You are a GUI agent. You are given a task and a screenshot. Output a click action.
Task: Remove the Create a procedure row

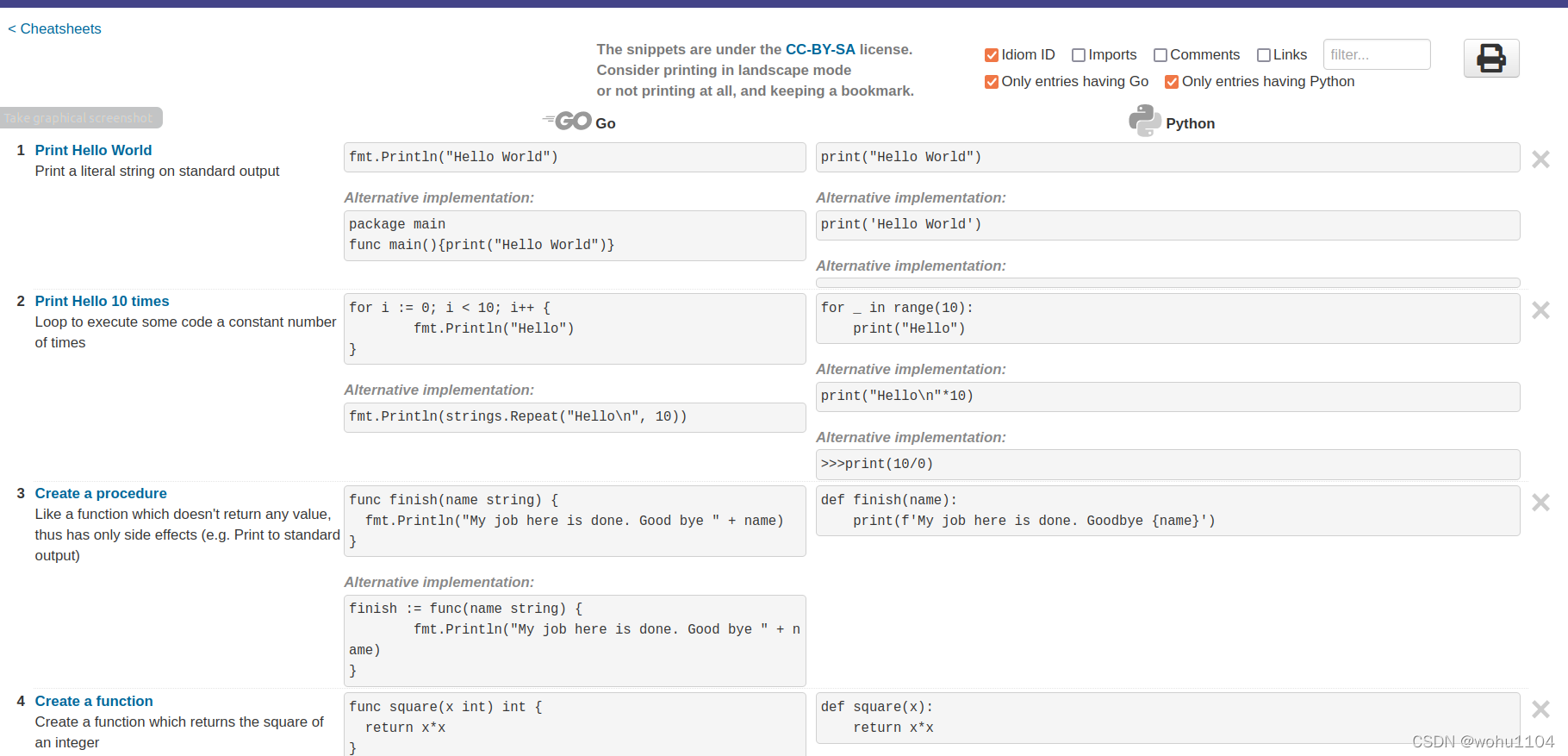(x=1540, y=503)
